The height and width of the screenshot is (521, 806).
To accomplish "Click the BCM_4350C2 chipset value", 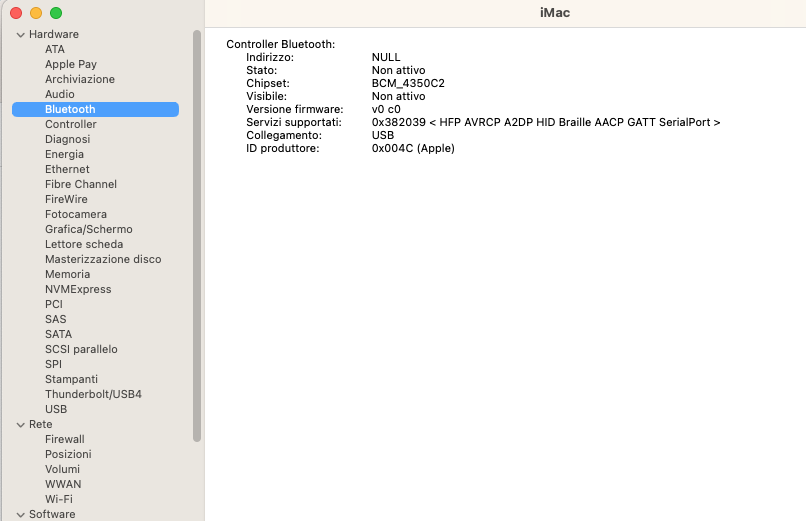I will click(x=408, y=83).
